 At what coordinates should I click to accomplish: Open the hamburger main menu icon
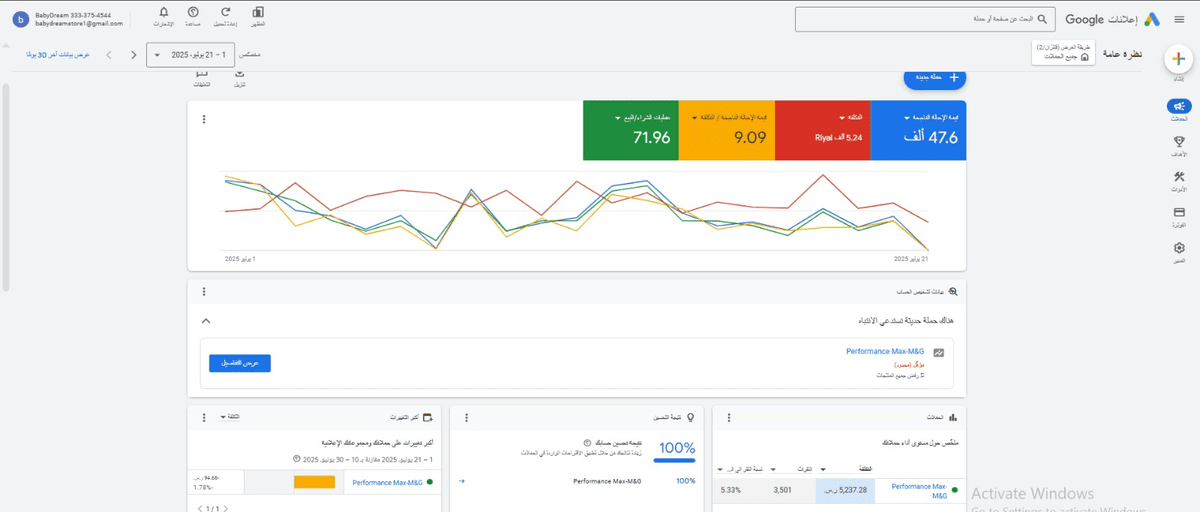[x=1179, y=19]
